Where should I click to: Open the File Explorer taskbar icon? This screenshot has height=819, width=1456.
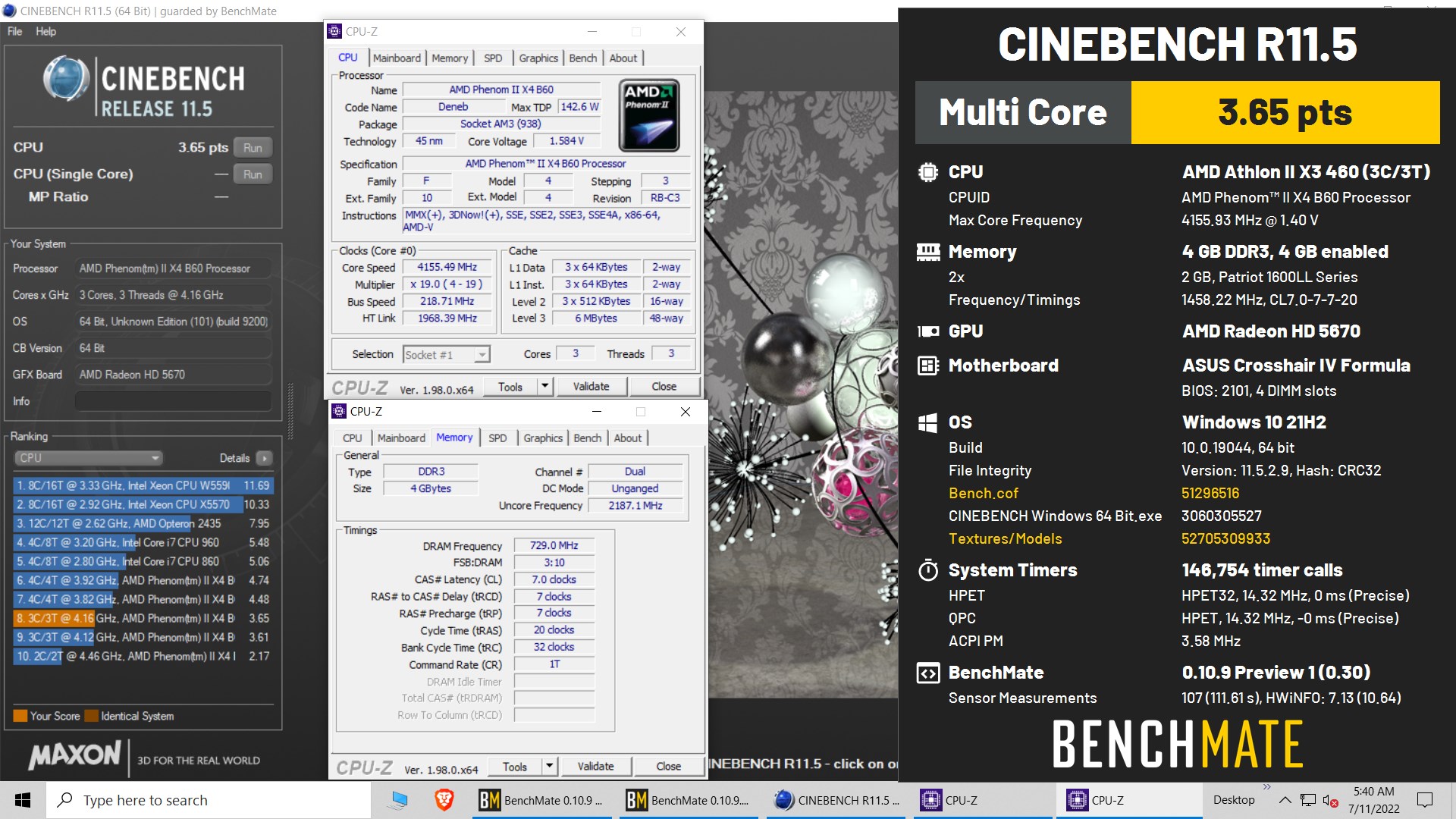(398, 800)
